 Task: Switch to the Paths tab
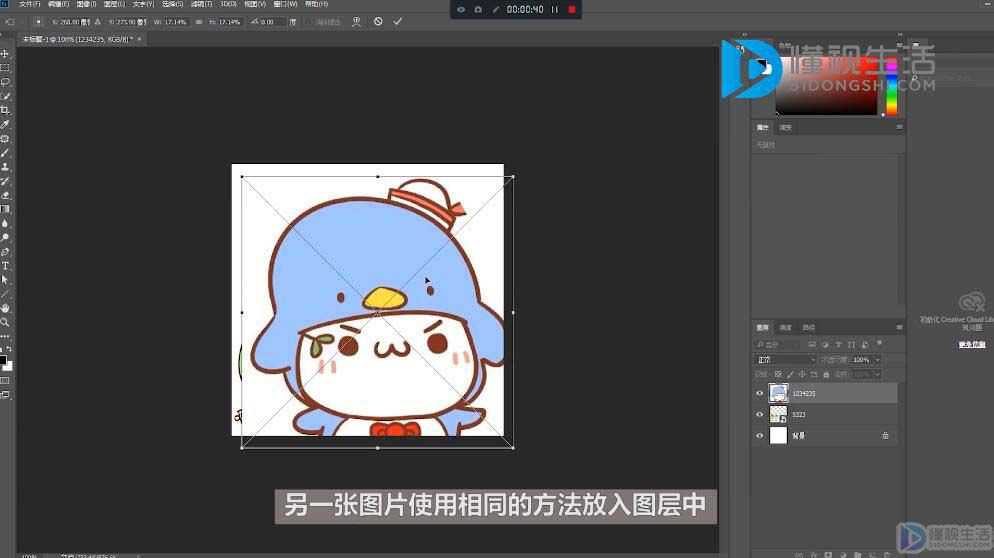pos(808,327)
